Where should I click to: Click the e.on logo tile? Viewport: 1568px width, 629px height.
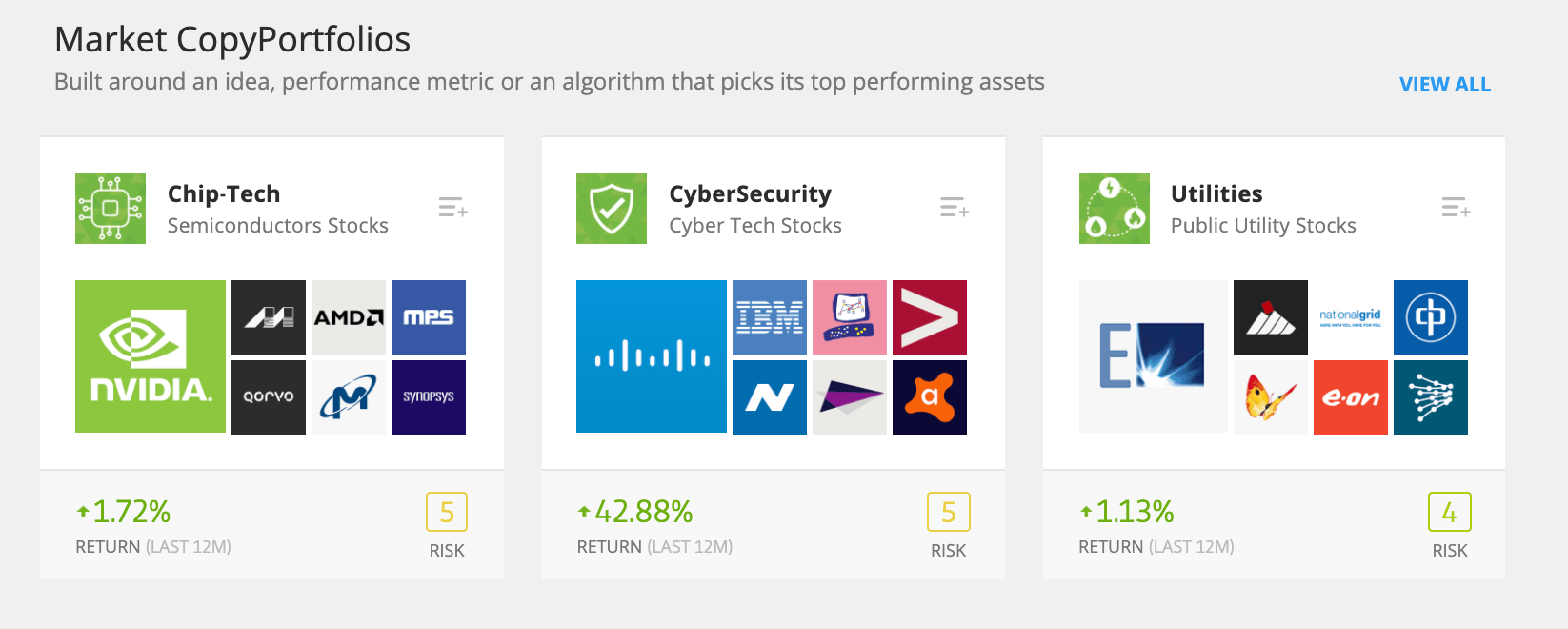(x=1350, y=397)
